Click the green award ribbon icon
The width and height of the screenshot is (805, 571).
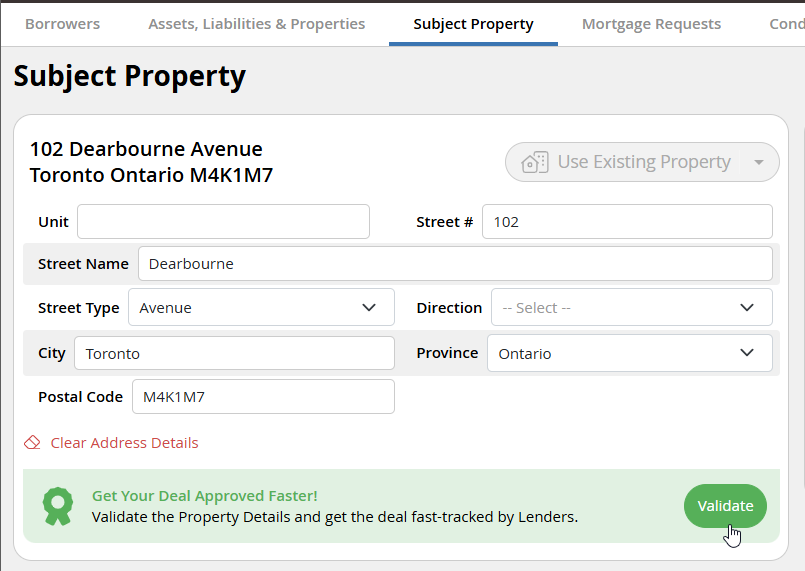coord(58,506)
